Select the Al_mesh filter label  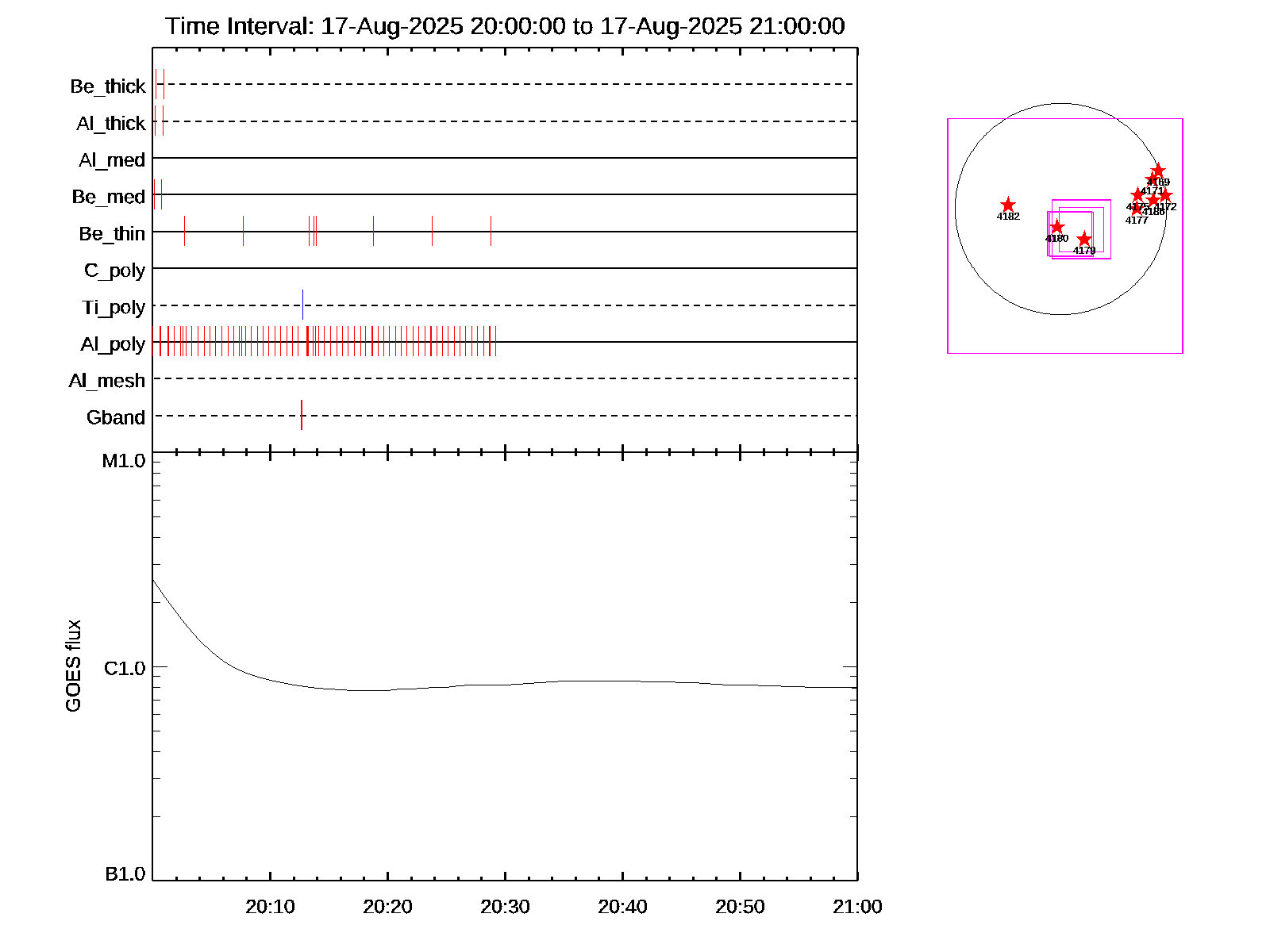pos(107,381)
